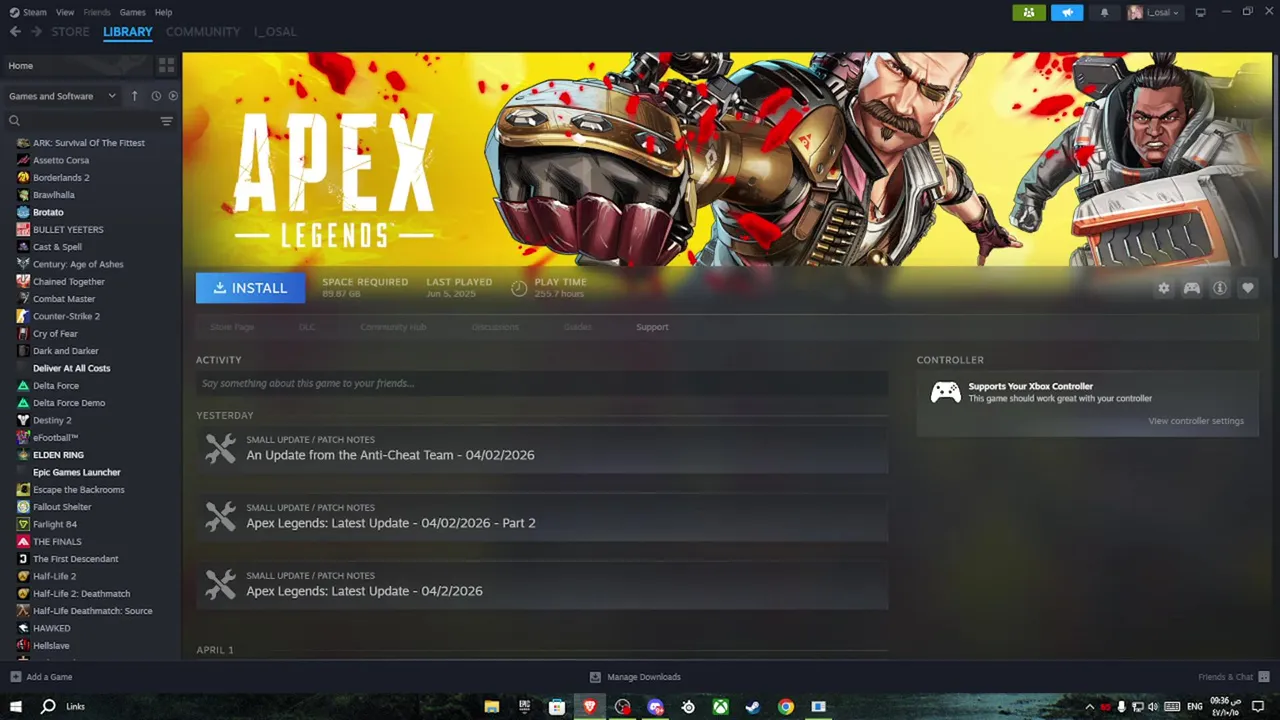Open the Windows action center notification icon
This screenshot has width=1280, height=720.
(1258, 706)
